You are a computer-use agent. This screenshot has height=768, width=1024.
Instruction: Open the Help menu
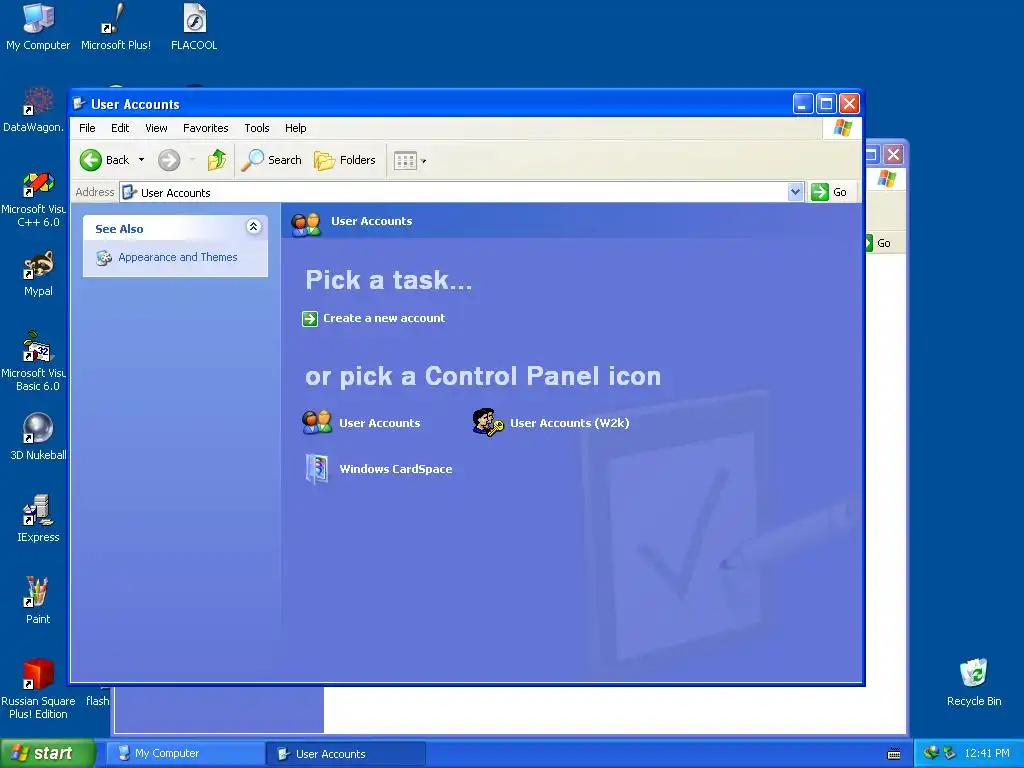[x=295, y=128]
